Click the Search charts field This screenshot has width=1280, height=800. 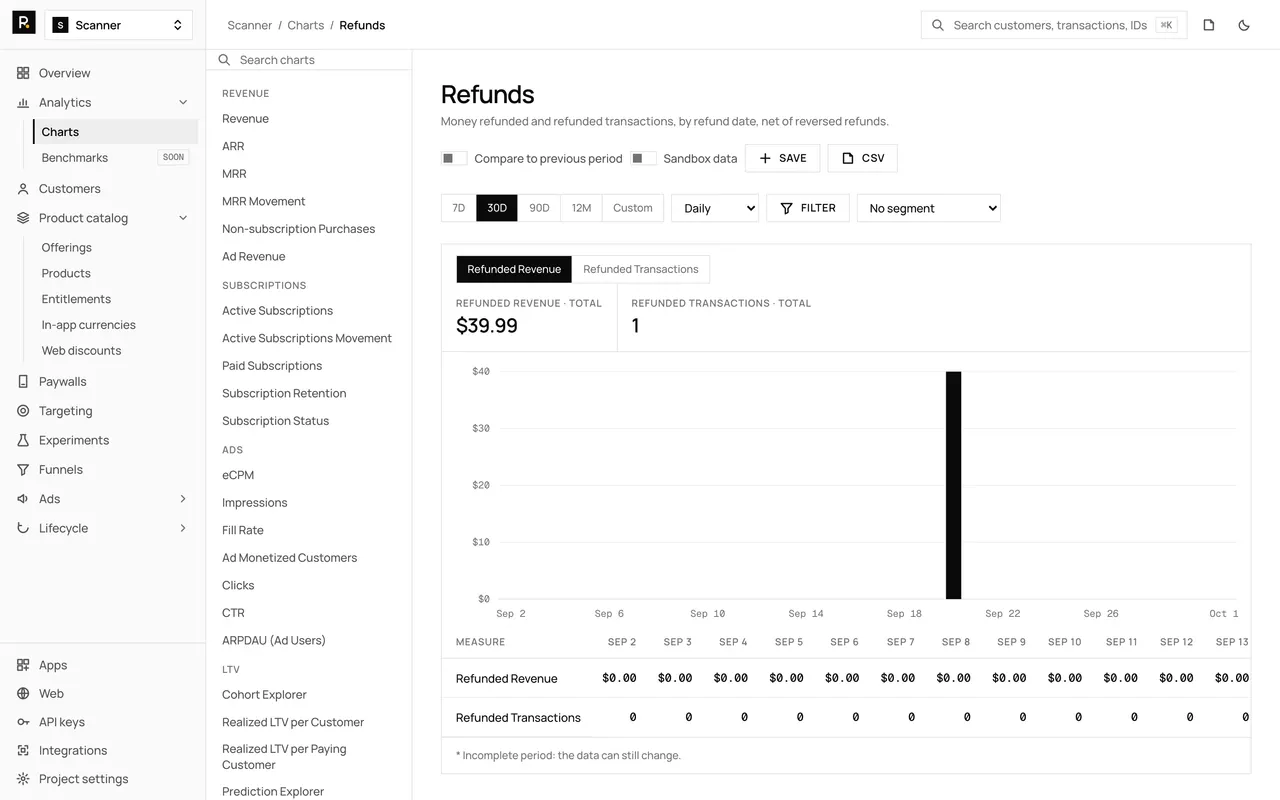tap(309, 60)
